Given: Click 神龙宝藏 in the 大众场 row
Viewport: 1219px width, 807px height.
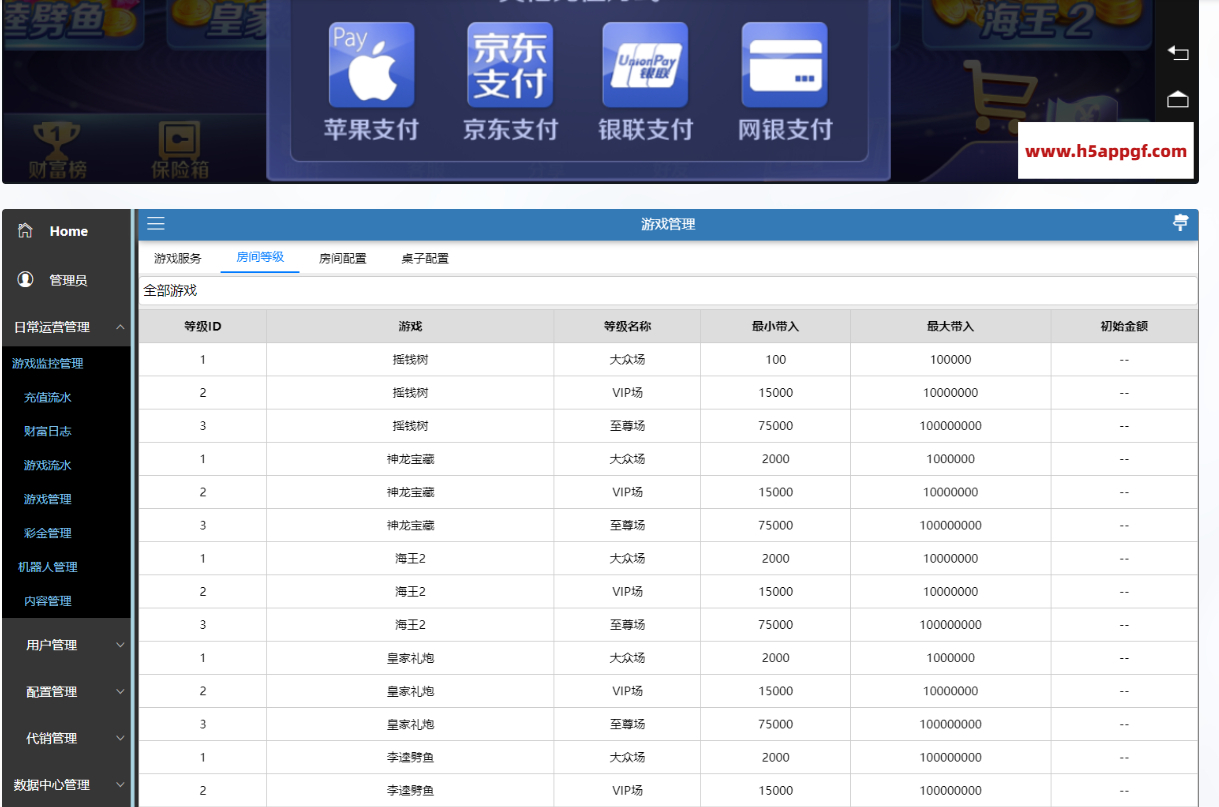Looking at the screenshot, I should pyautogui.click(x=410, y=459).
